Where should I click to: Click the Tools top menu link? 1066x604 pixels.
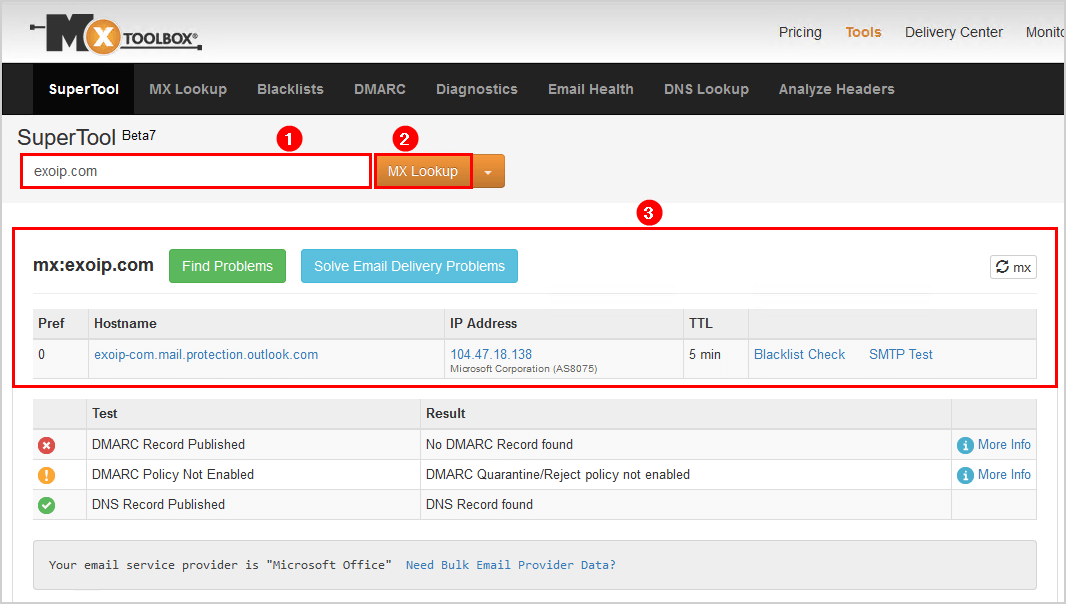coord(863,32)
